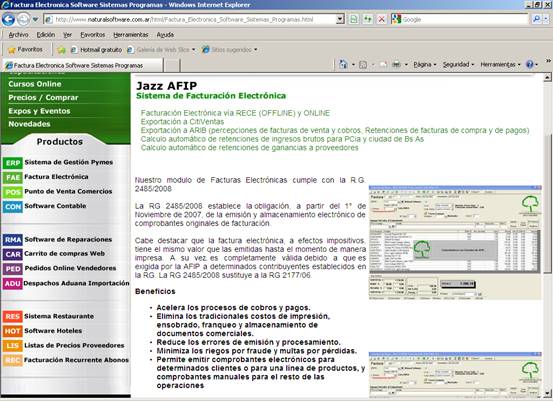Open the Herramientas command bar dropdown
The width and height of the screenshot is (553, 401).
(x=500, y=65)
